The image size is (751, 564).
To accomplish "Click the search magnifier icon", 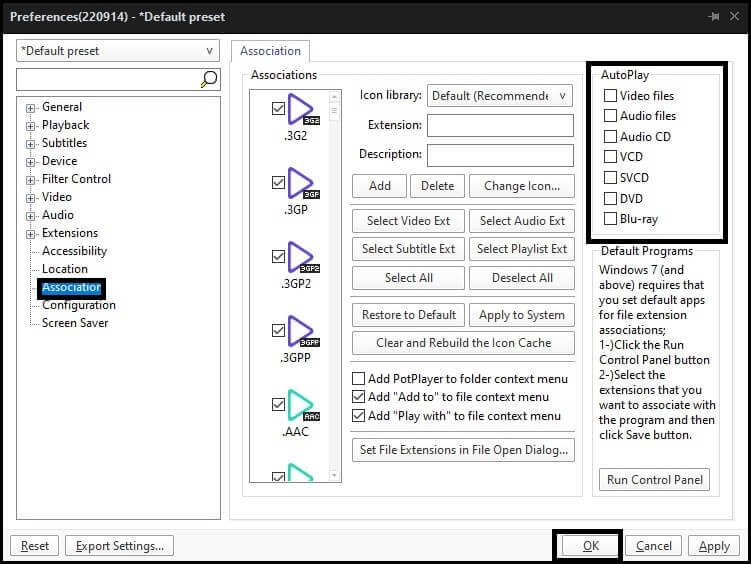I will pyautogui.click(x=209, y=79).
